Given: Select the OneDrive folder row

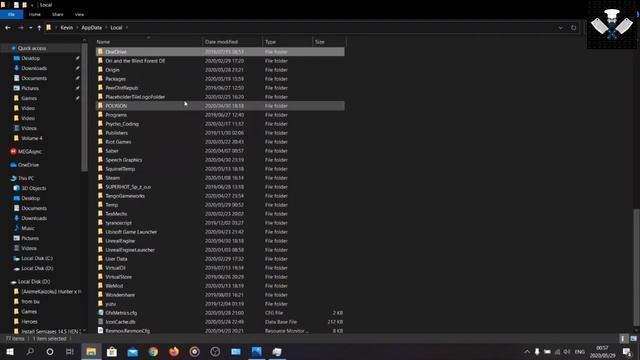Looking at the screenshot, I should pos(220,52).
